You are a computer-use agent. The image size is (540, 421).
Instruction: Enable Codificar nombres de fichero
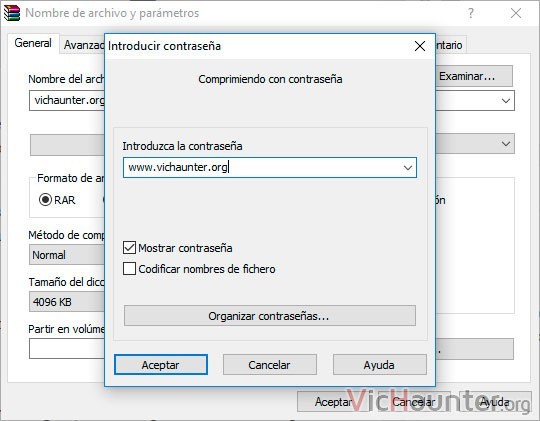(129, 269)
